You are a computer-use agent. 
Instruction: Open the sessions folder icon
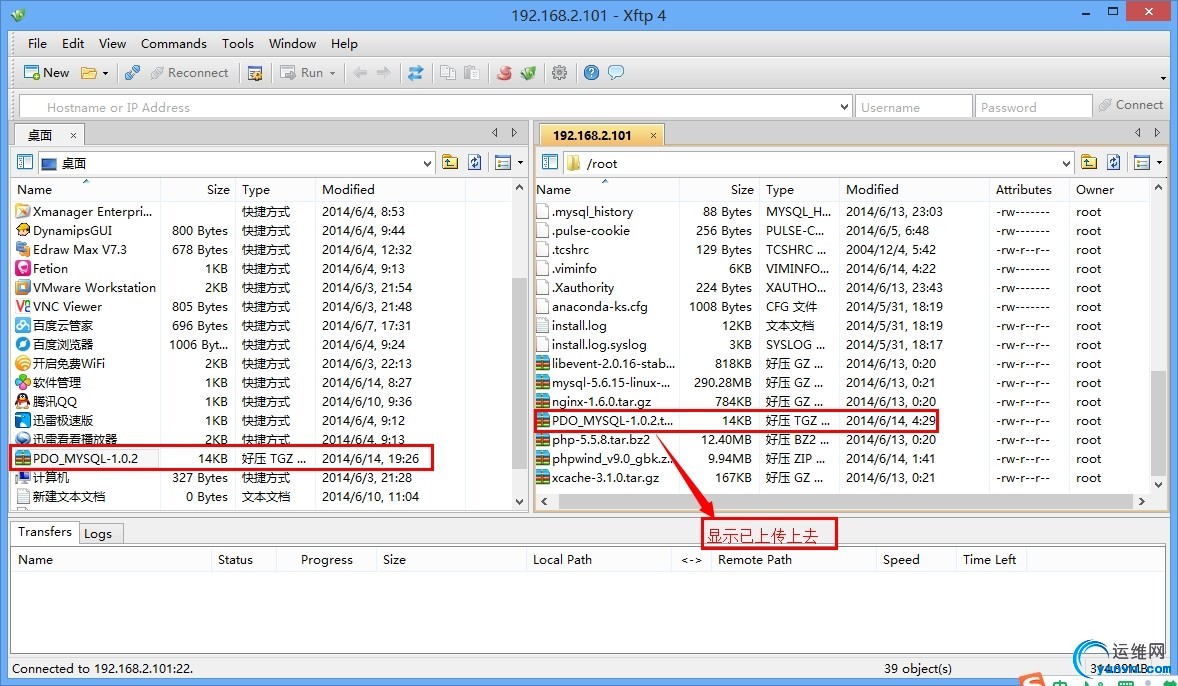[x=89, y=73]
